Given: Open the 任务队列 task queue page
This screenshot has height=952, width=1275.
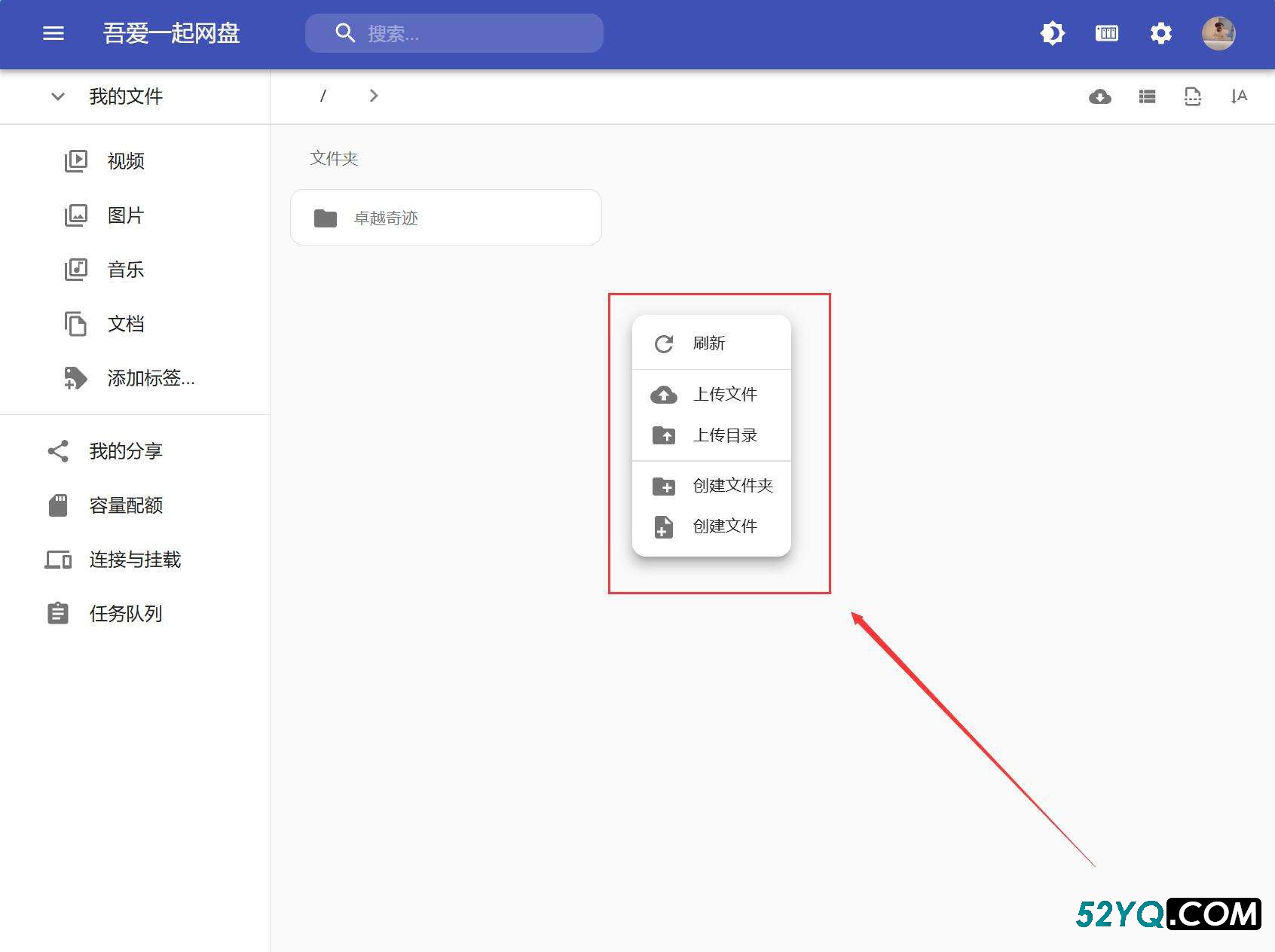Looking at the screenshot, I should [x=125, y=614].
